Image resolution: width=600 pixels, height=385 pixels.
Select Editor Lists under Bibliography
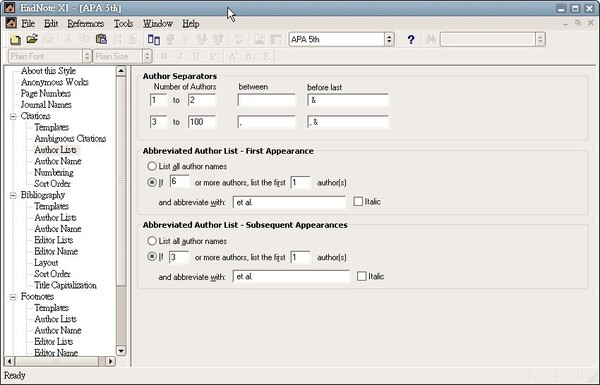click(x=54, y=240)
